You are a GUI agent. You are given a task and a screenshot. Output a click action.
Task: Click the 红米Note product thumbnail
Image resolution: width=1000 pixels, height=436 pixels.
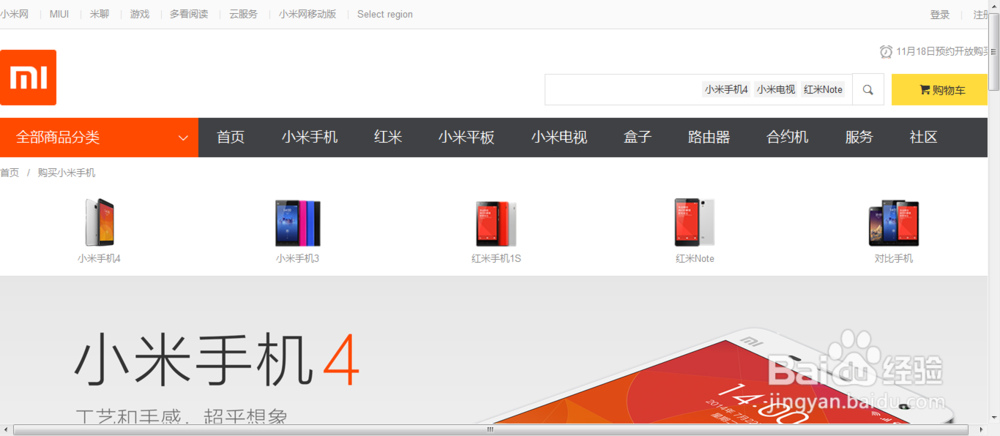[695, 222]
